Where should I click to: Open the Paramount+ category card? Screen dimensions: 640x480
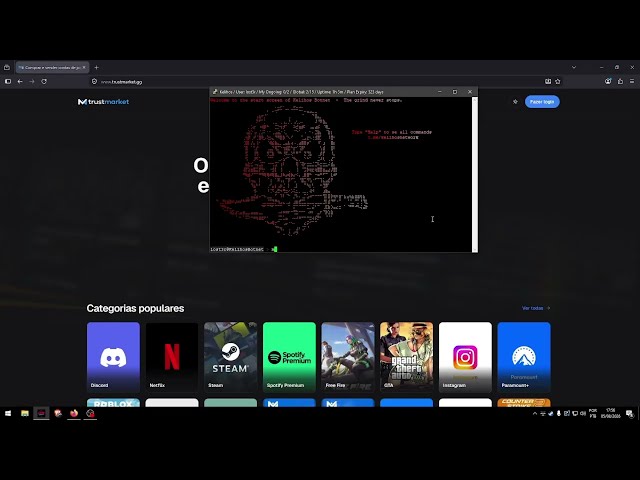[x=524, y=357]
